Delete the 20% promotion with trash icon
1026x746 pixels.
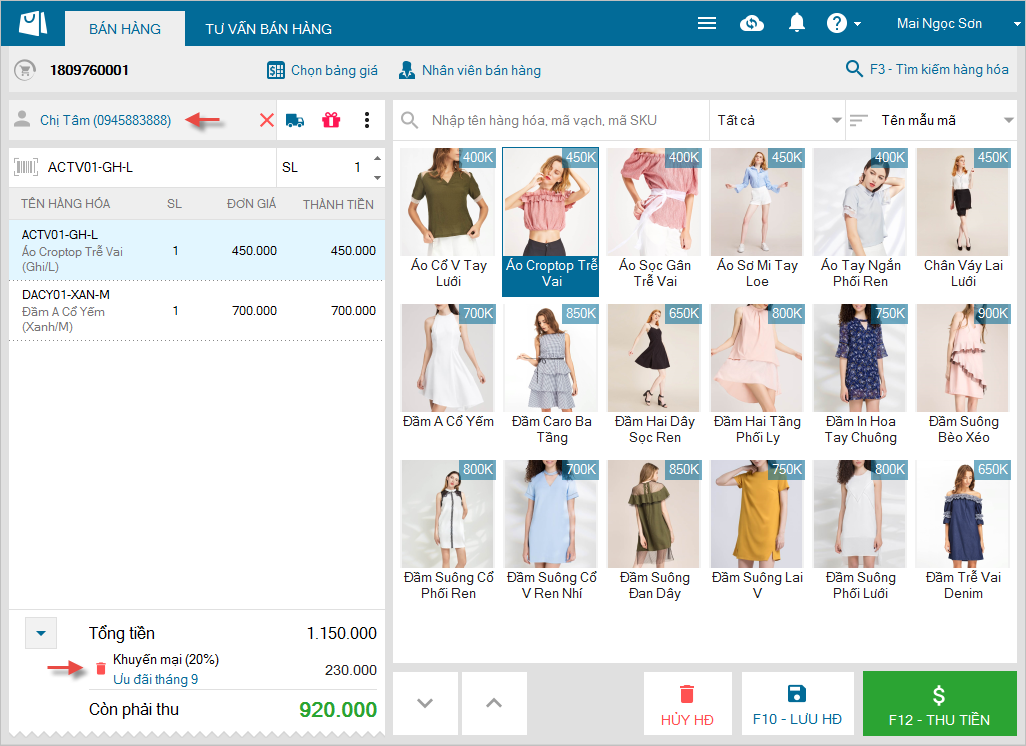tap(100, 668)
